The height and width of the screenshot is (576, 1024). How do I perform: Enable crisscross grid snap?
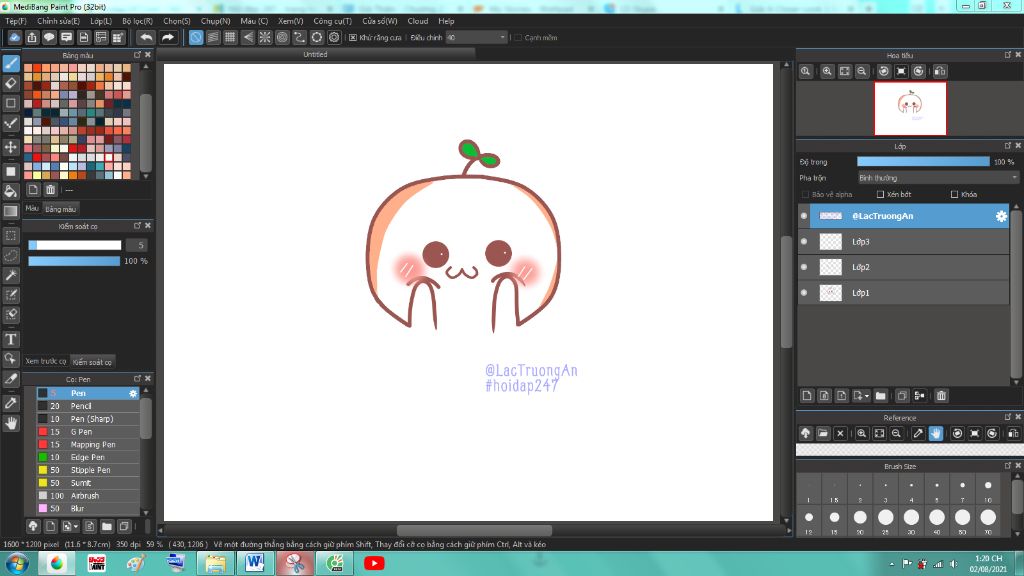[230, 37]
